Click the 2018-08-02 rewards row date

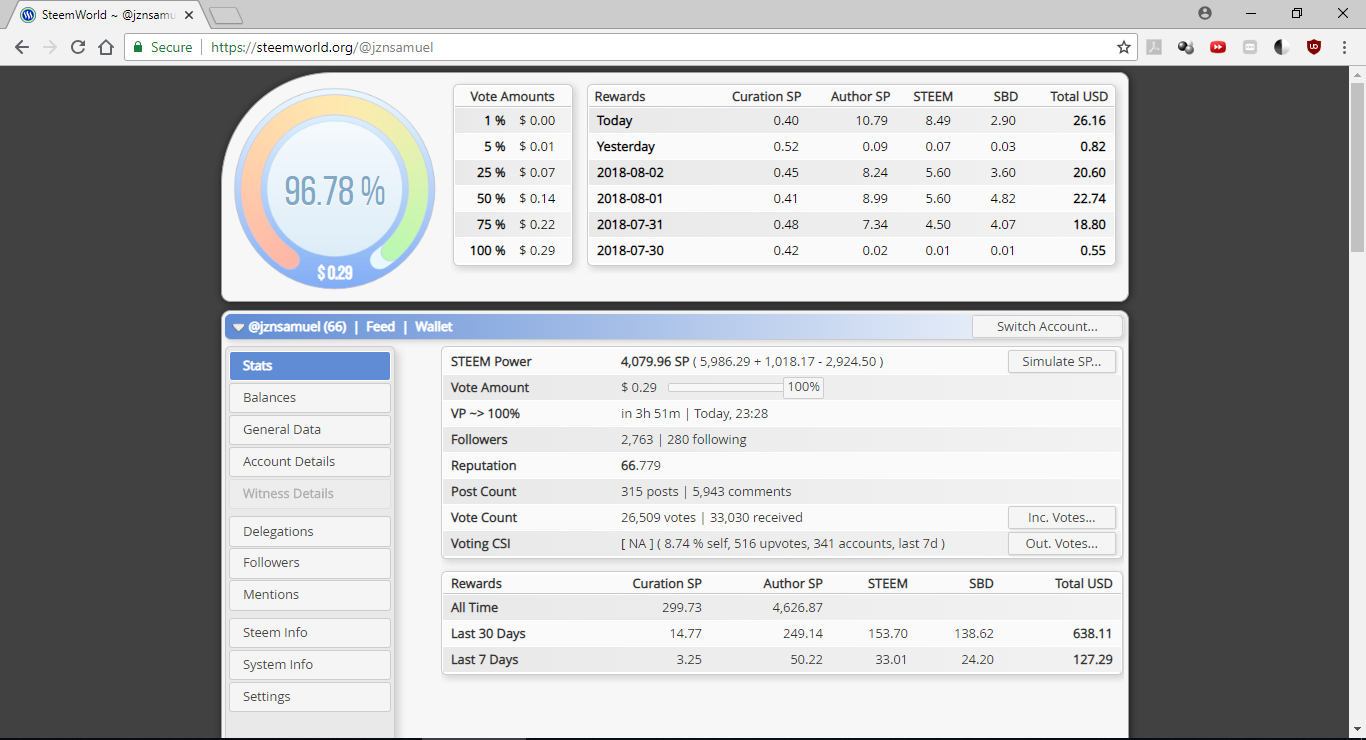[630, 173]
